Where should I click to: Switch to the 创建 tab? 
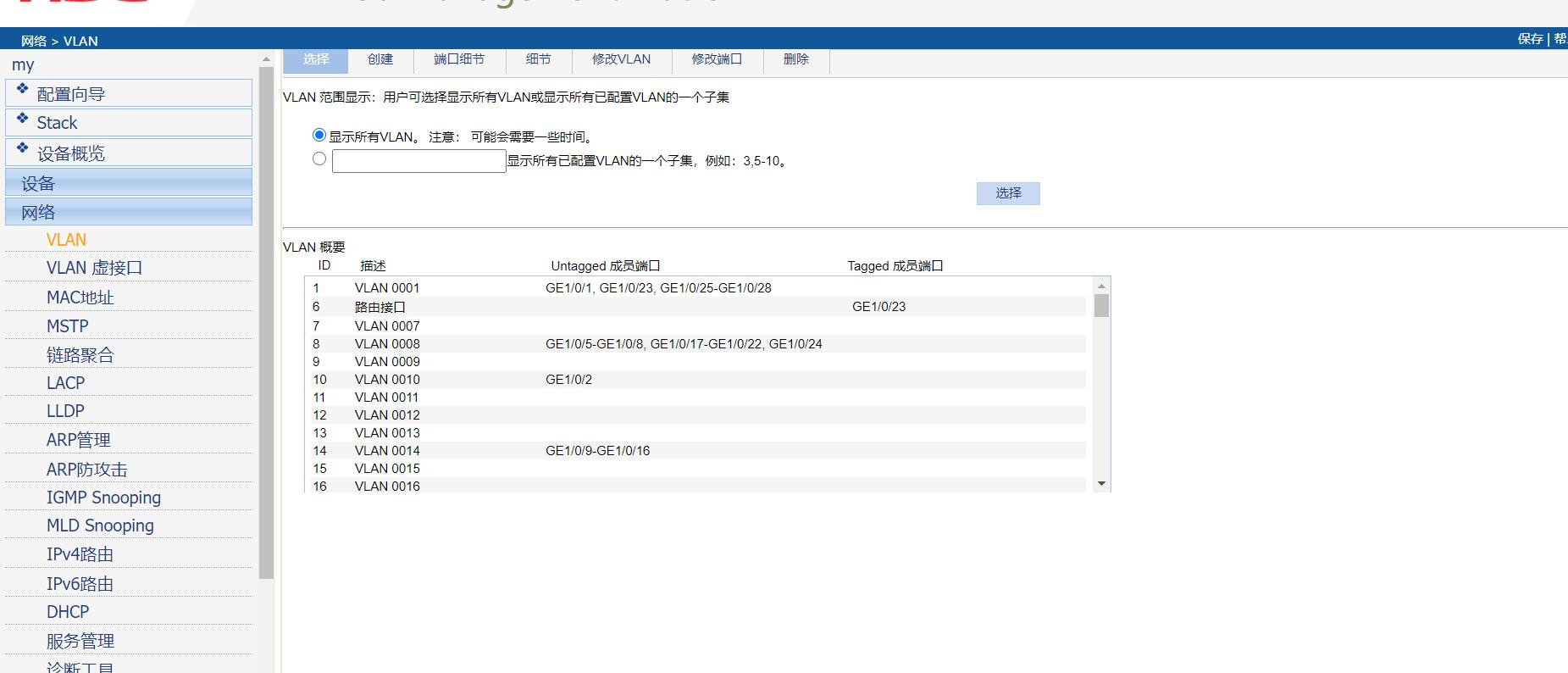click(380, 59)
